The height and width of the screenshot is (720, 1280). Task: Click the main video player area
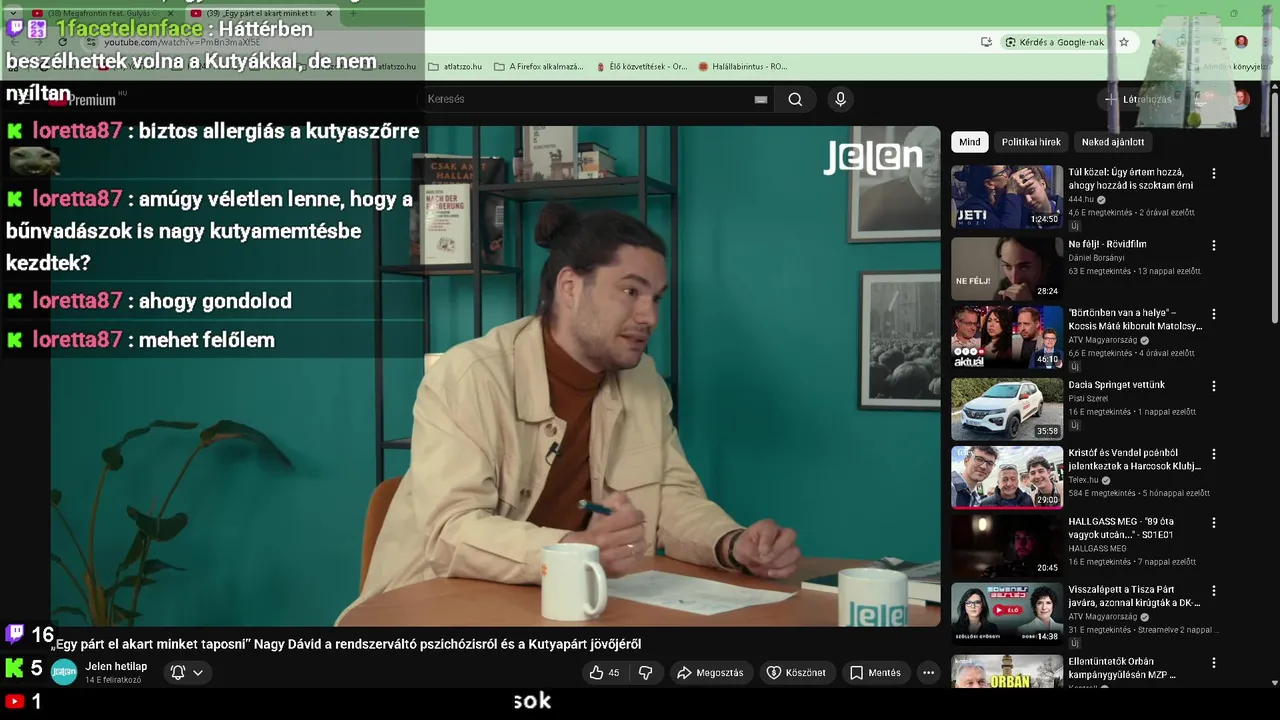tap(495, 376)
